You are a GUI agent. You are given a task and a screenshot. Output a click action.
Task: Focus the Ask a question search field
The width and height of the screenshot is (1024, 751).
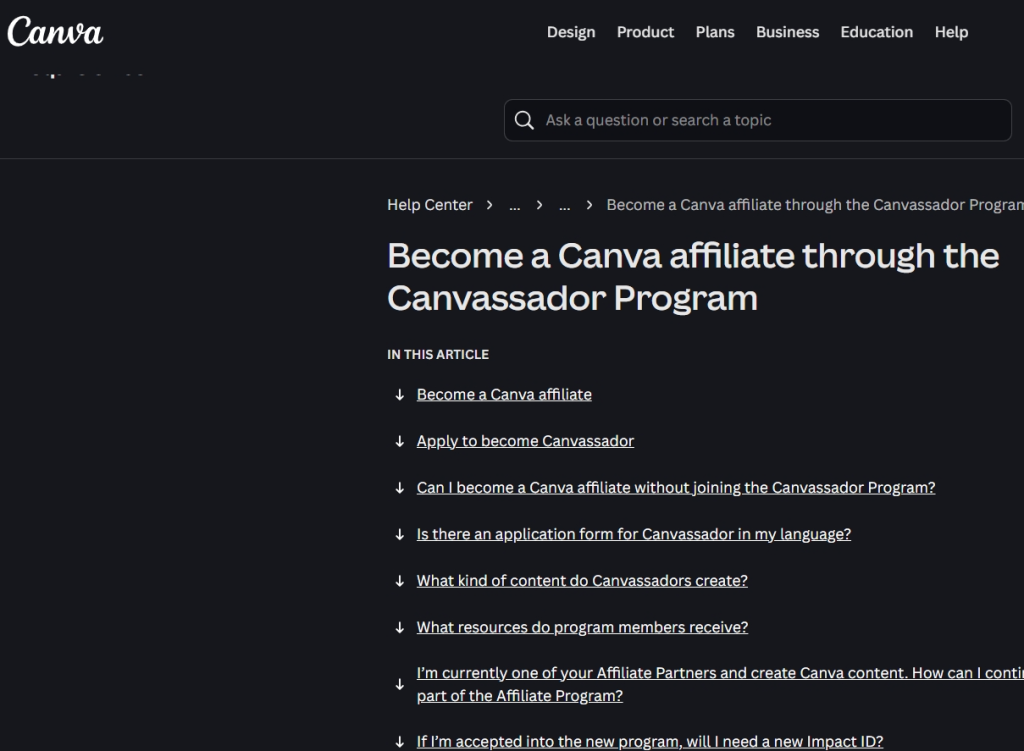[758, 120]
